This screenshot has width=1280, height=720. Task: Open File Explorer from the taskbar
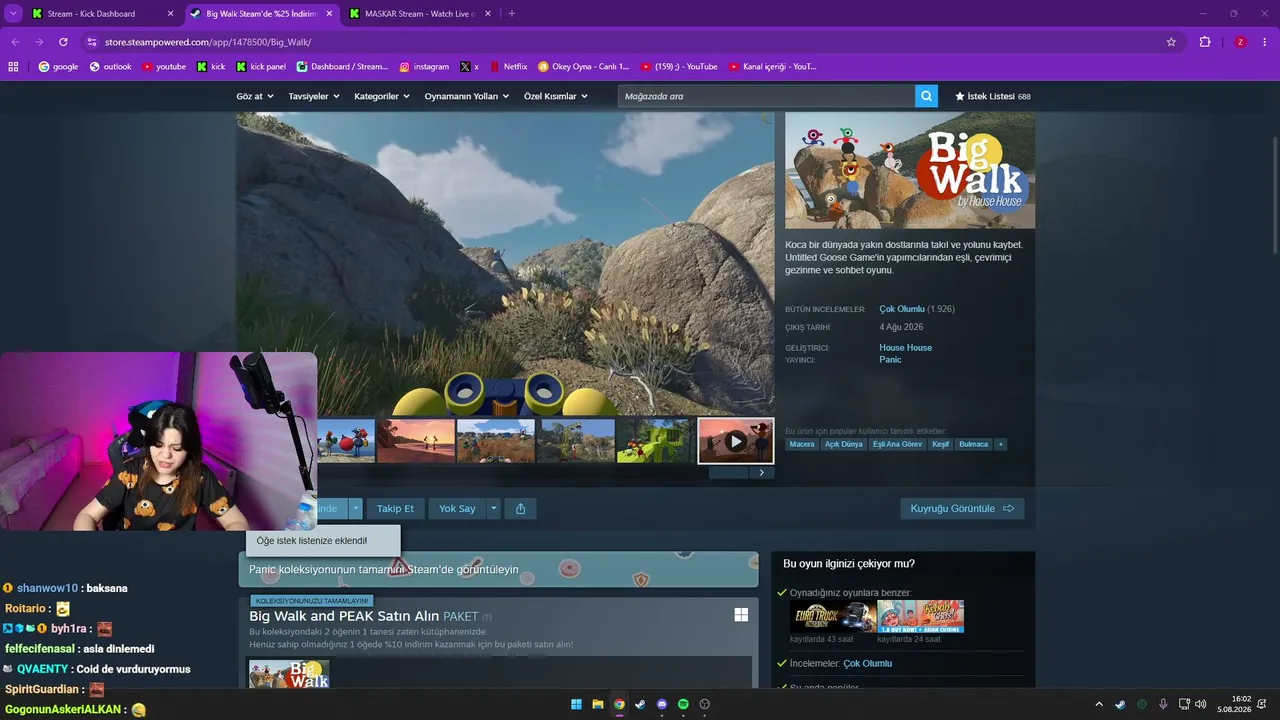598,705
